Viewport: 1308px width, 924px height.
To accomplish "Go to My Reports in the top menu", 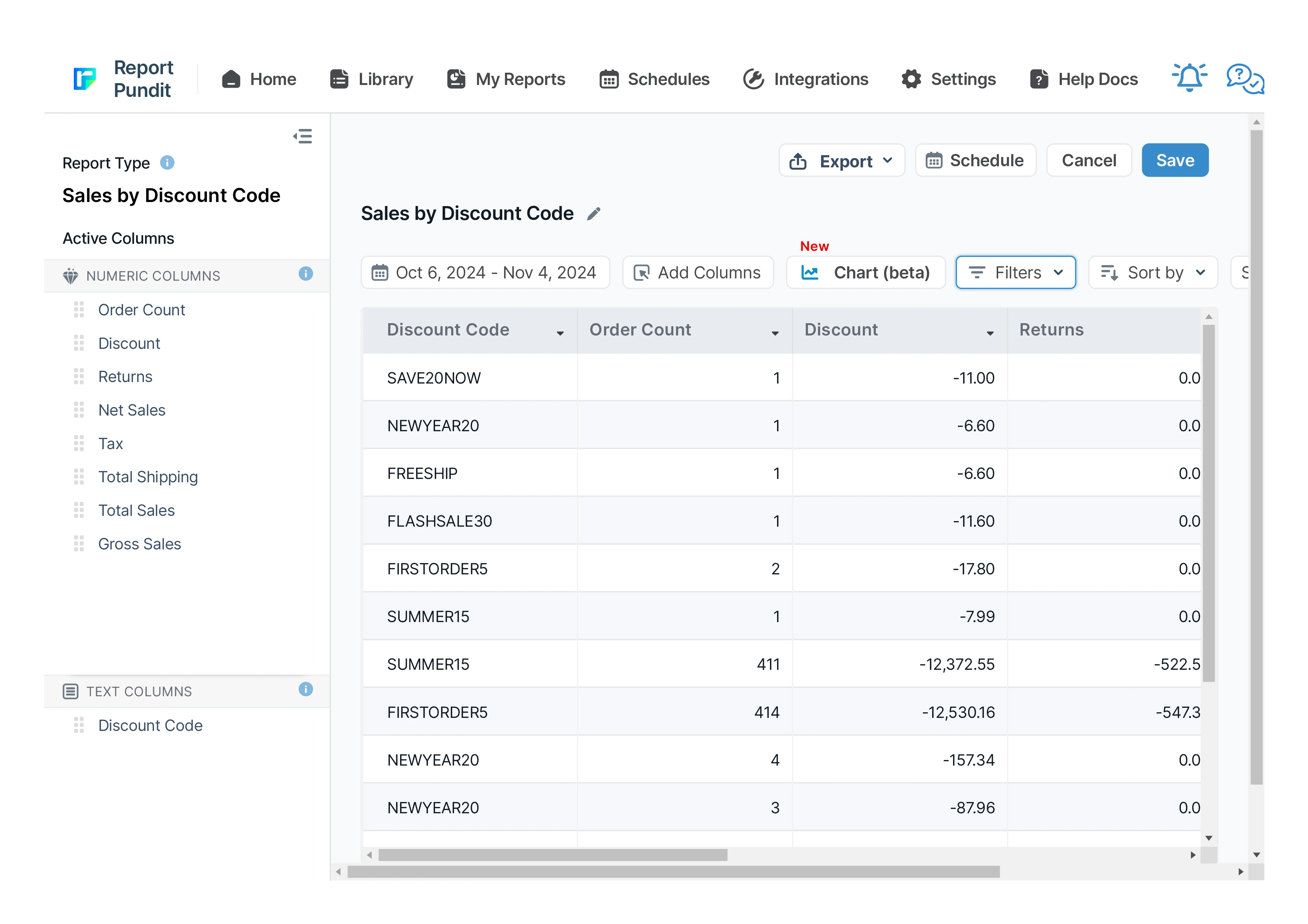I will click(x=506, y=79).
